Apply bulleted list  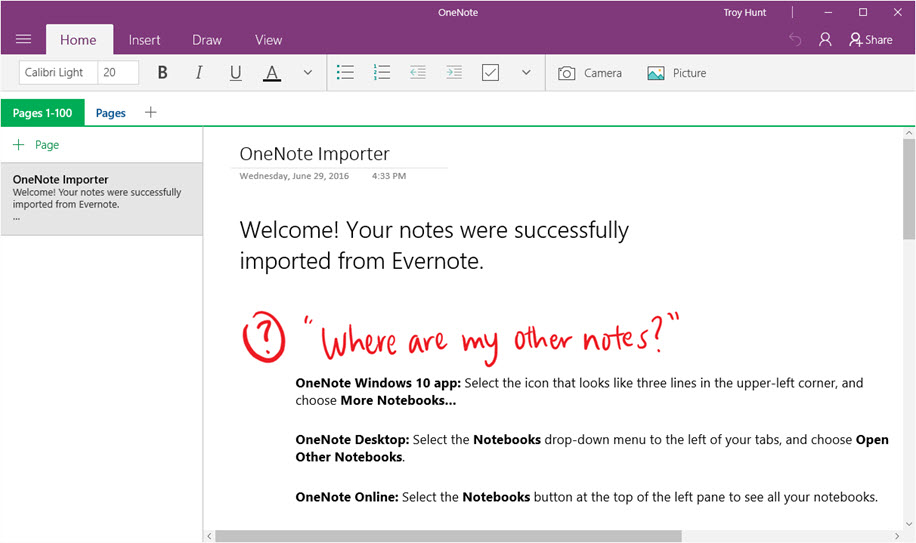pos(345,72)
